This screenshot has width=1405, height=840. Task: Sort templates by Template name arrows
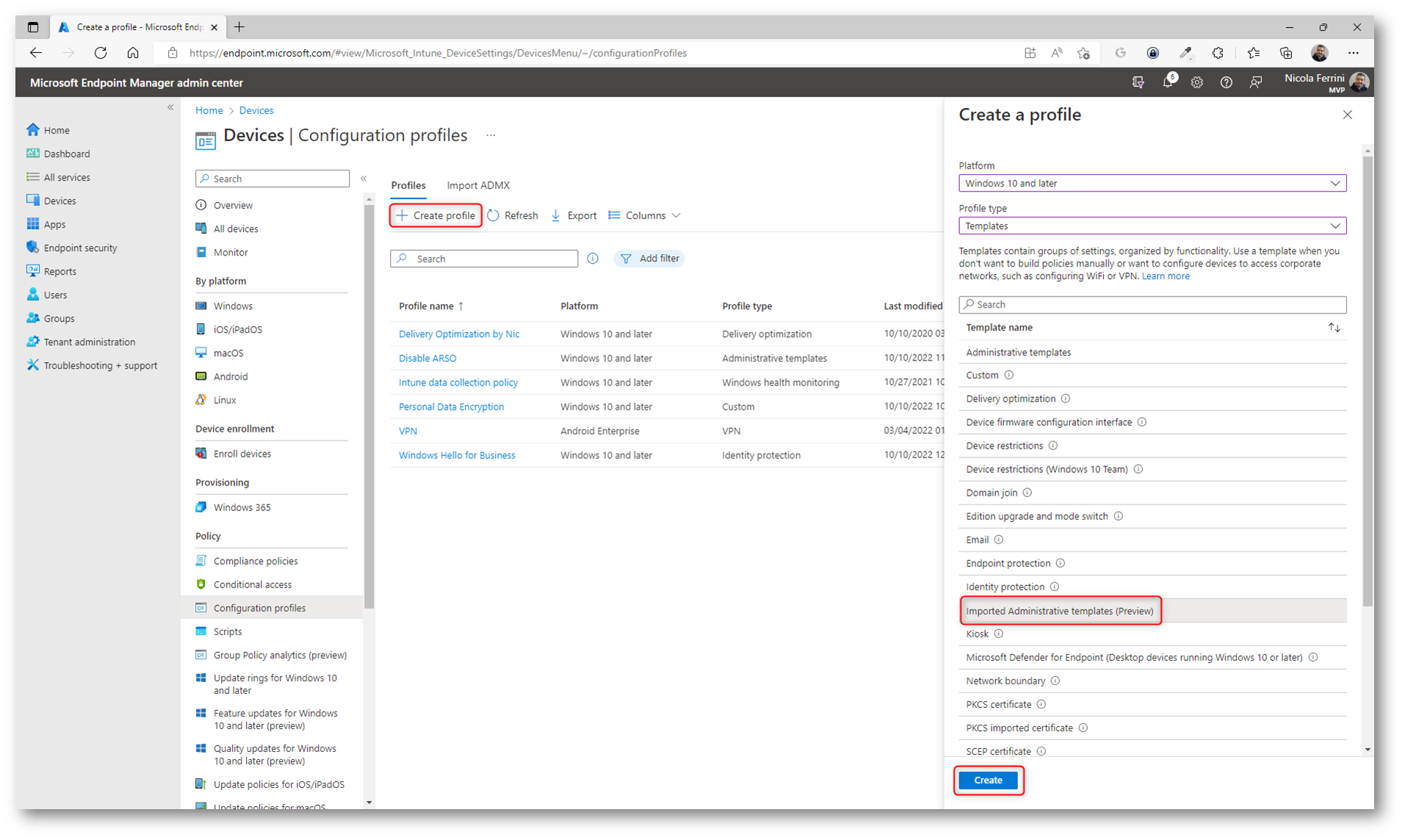(x=1334, y=327)
